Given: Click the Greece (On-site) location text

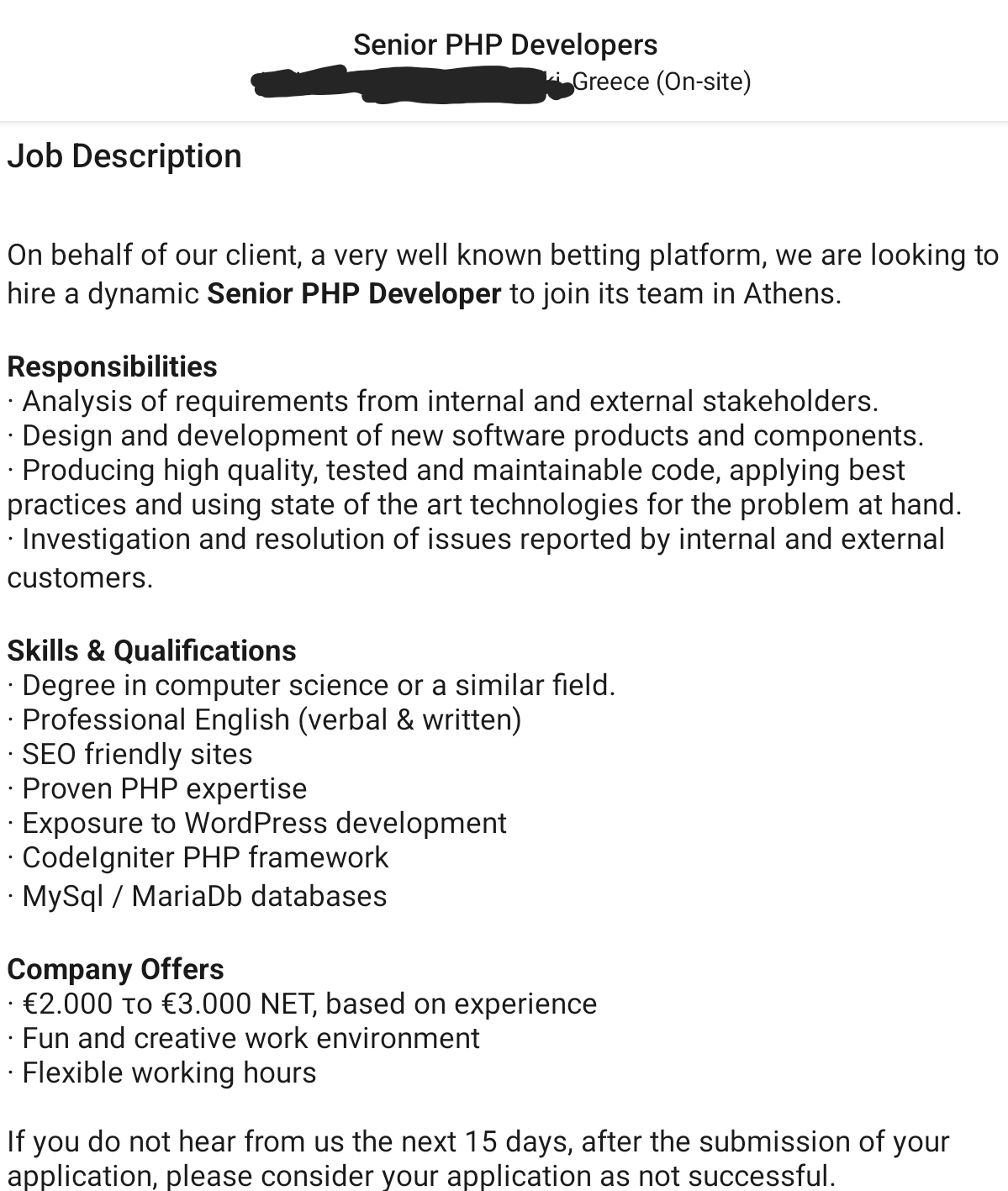Looking at the screenshot, I should pyautogui.click(x=662, y=82).
